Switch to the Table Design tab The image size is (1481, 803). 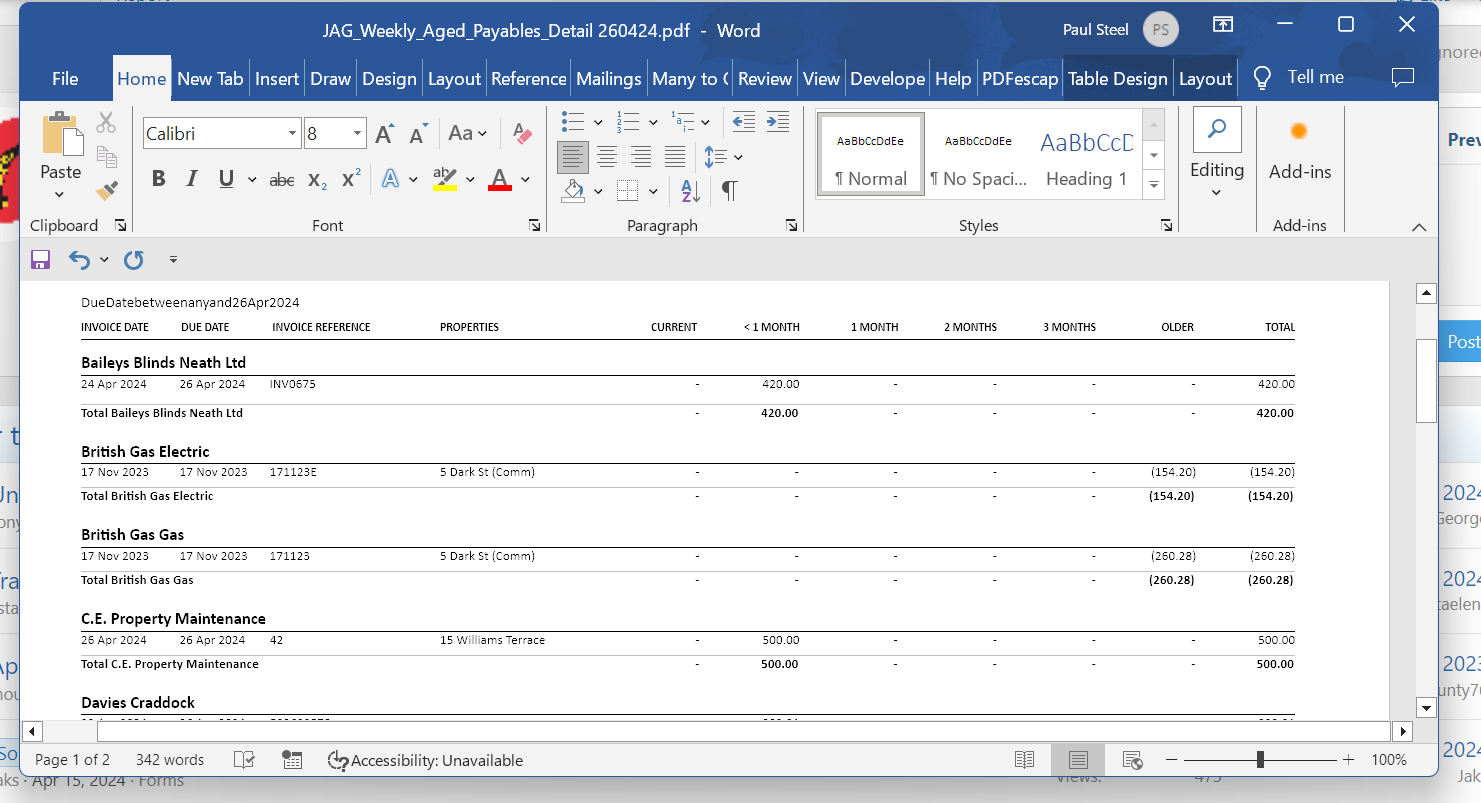[x=1118, y=79]
